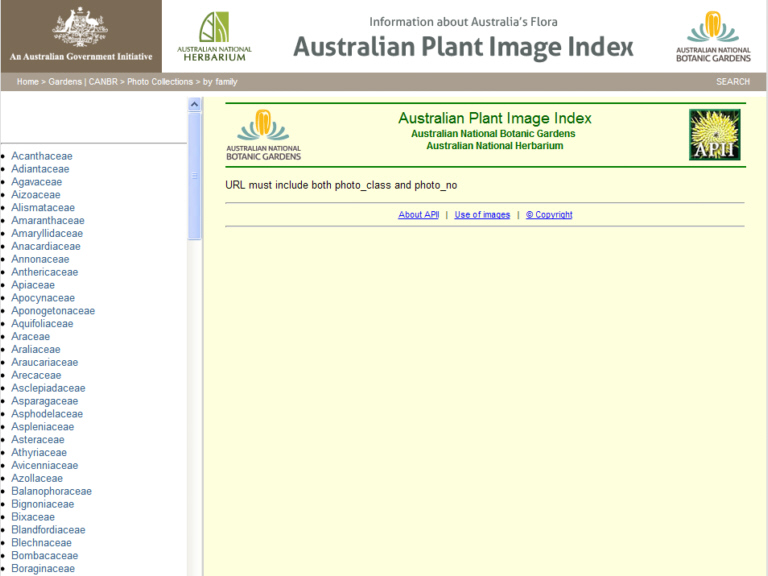Click the Australian Plant Image Index banner title
Screen dimensions: 768x576
[463, 47]
